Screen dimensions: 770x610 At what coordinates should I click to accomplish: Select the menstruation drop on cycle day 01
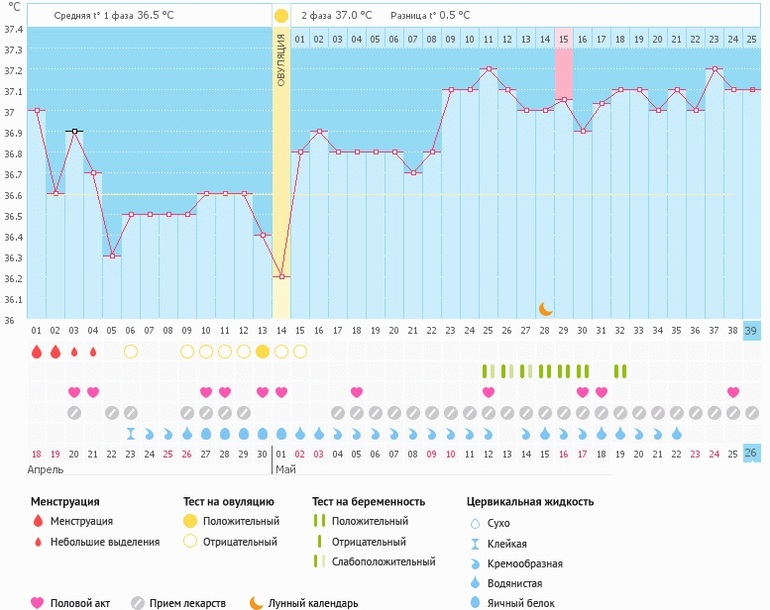(37, 351)
